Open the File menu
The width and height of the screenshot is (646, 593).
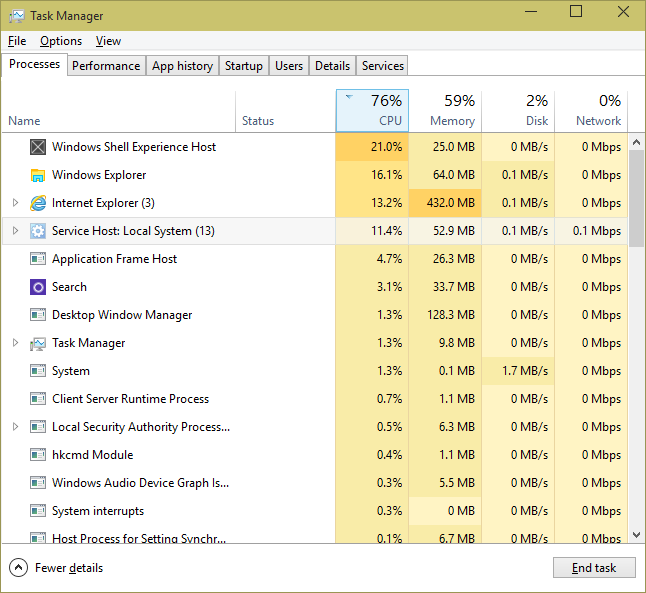[x=17, y=41]
